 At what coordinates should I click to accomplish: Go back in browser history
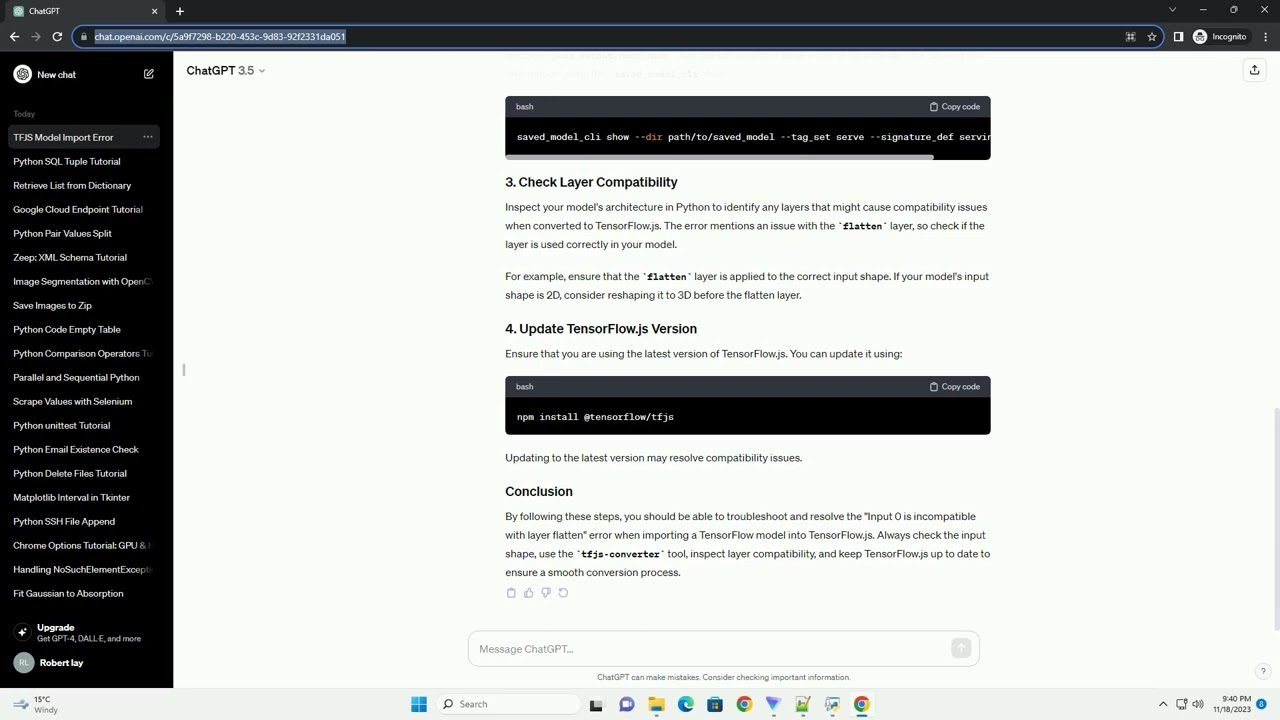coord(14,37)
